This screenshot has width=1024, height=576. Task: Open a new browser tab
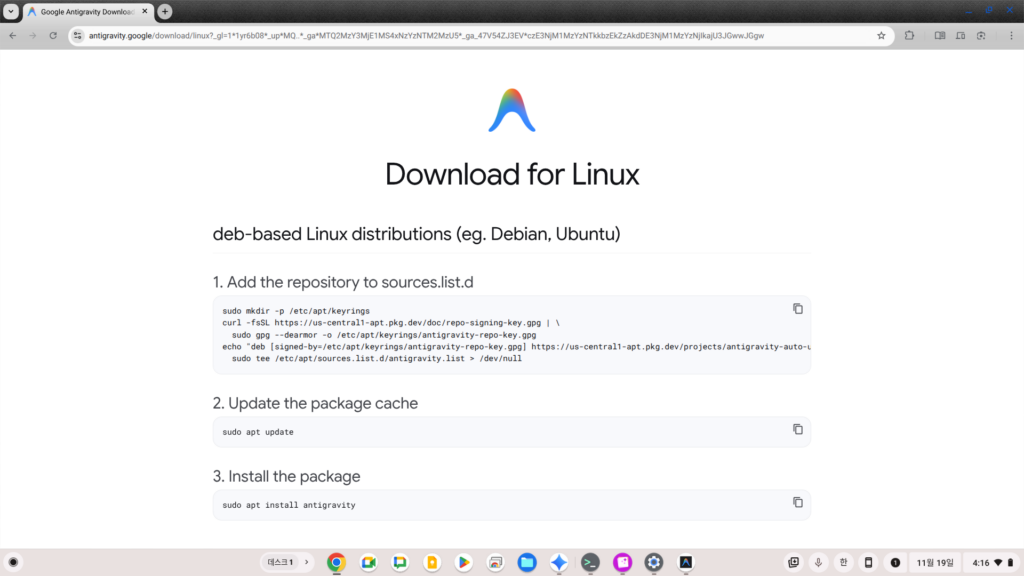[x=165, y=12]
